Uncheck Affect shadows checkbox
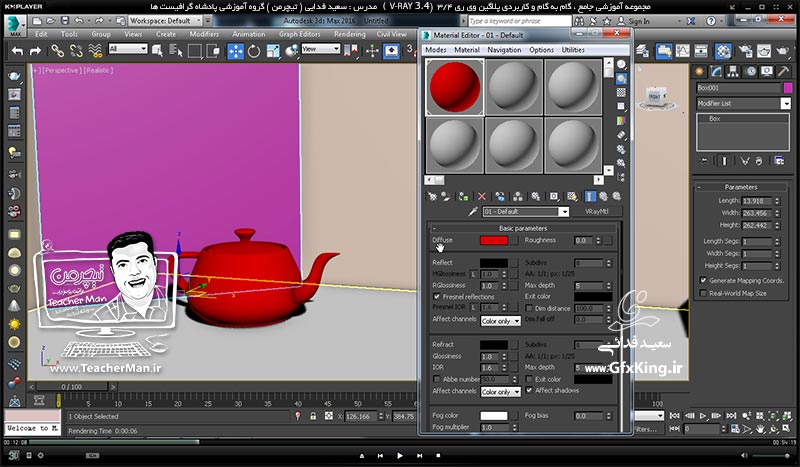 [529, 390]
